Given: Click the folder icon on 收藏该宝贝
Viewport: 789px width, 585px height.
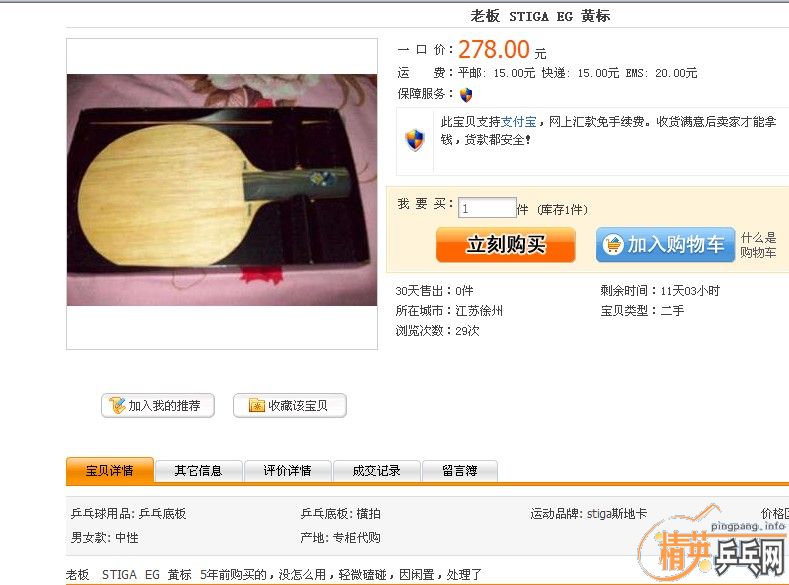Looking at the screenshot, I should point(257,405).
